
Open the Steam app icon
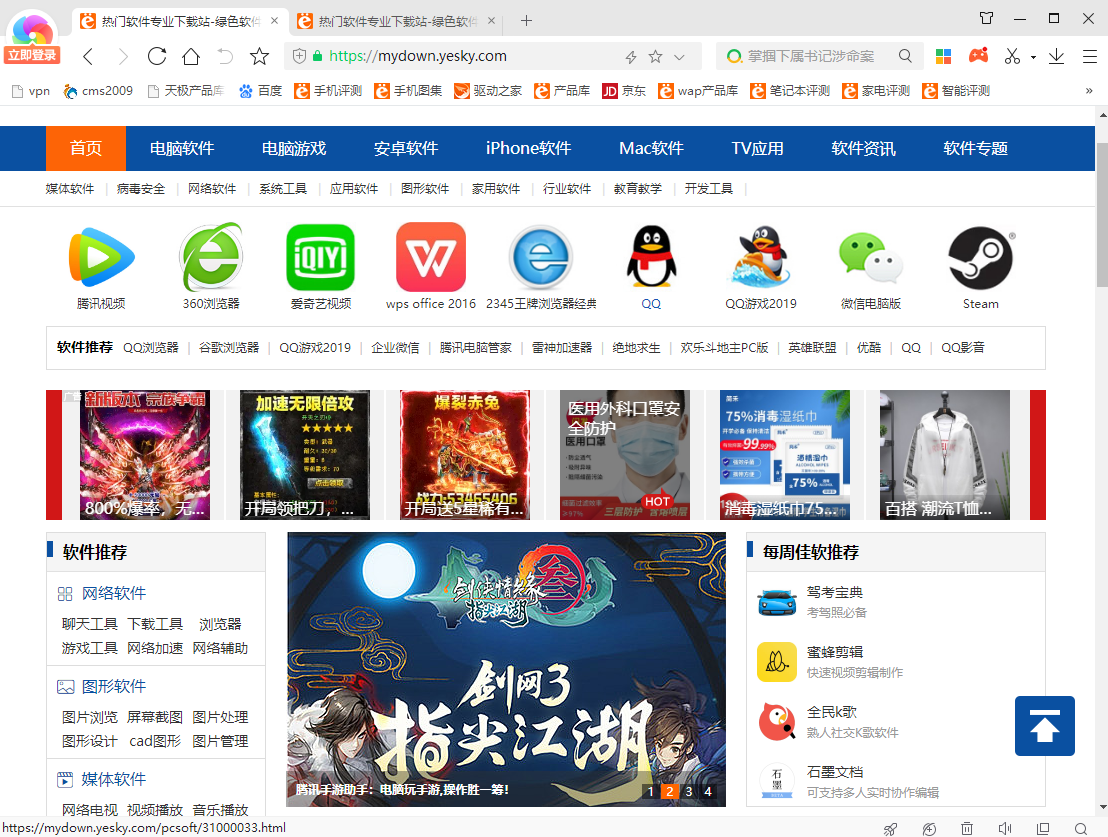[x=981, y=258]
